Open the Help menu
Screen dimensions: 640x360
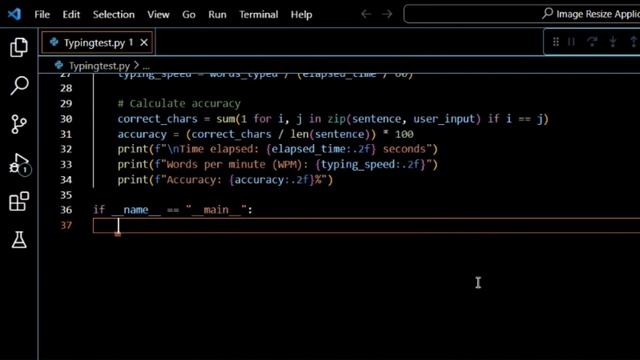[301, 15]
